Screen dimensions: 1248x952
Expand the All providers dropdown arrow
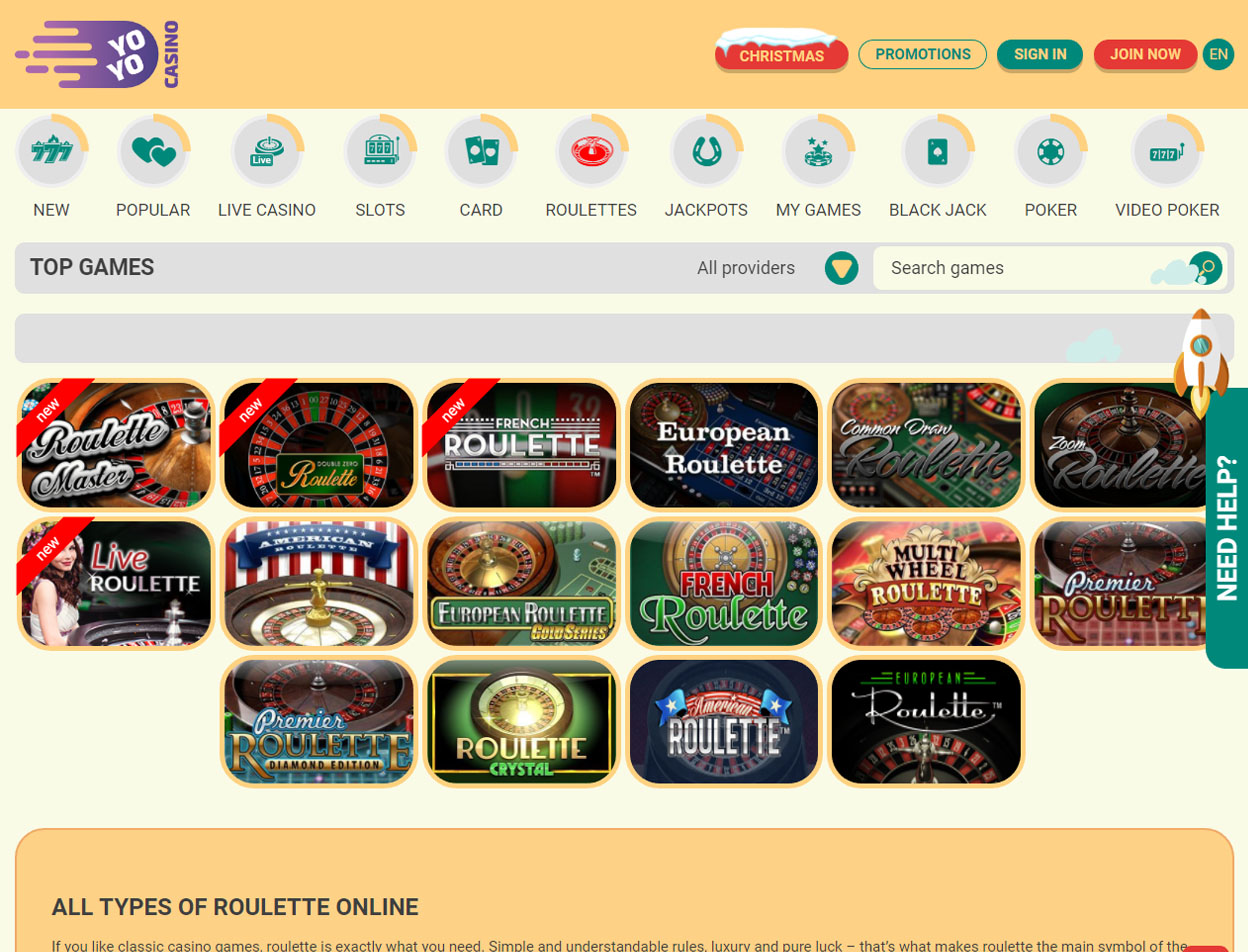coord(842,268)
